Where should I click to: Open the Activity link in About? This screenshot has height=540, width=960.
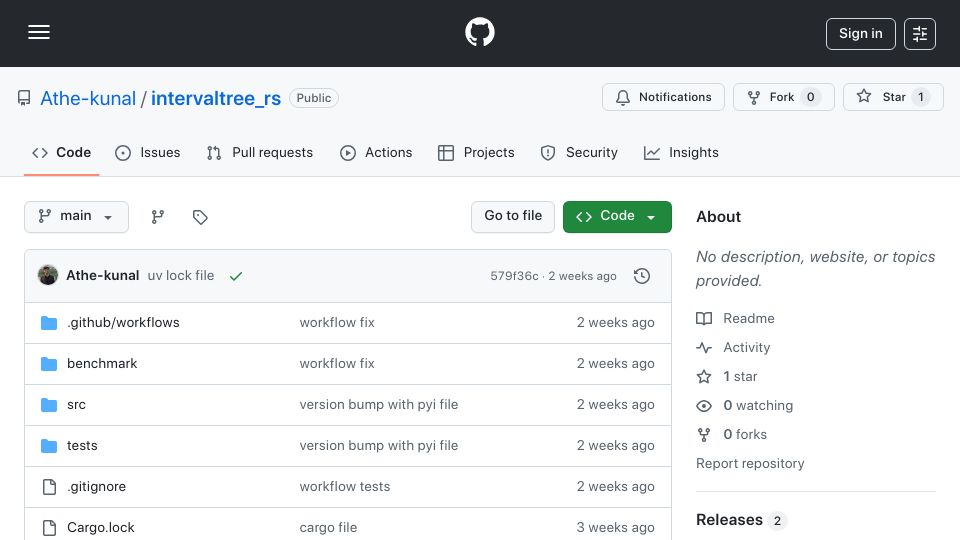point(746,348)
